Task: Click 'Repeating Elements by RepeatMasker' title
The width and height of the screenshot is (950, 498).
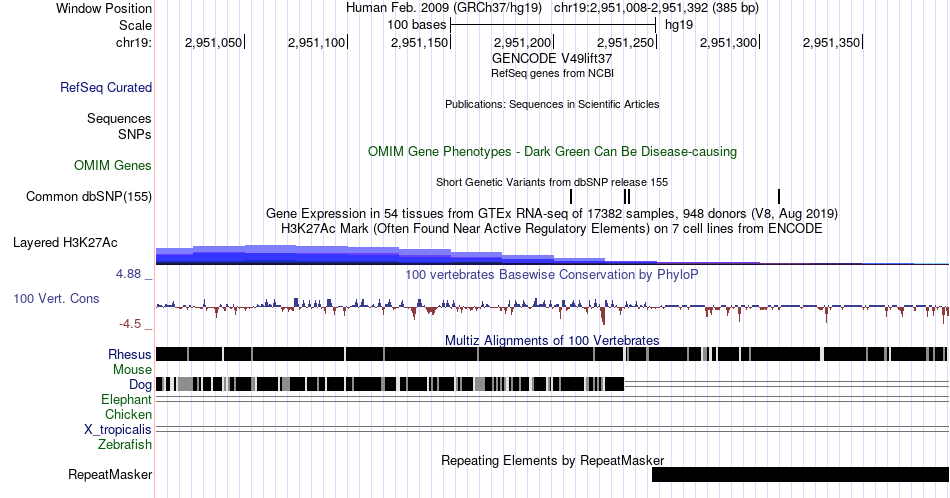Action: pyautogui.click(x=552, y=460)
